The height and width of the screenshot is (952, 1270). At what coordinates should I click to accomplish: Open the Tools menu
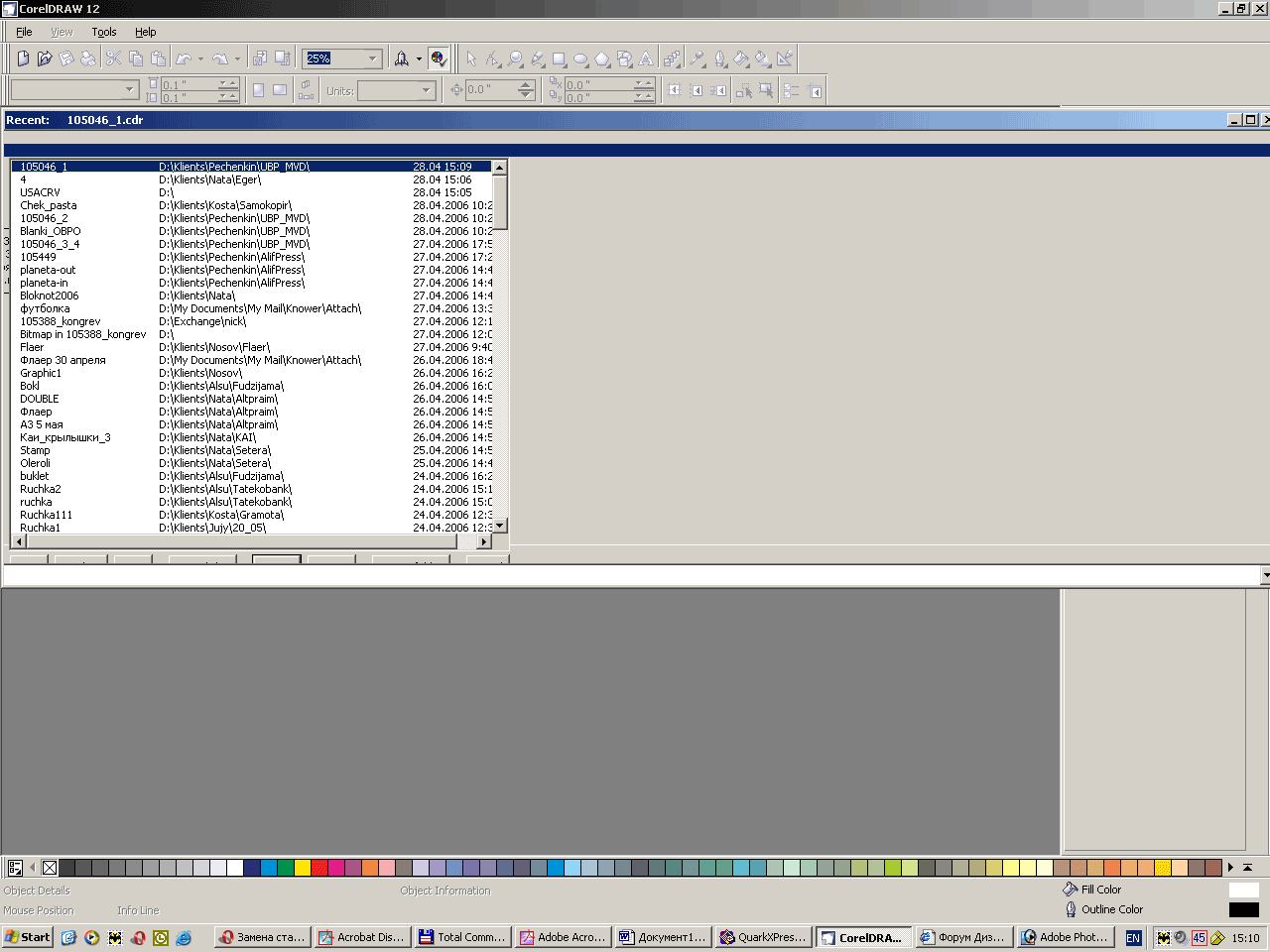pyautogui.click(x=104, y=32)
